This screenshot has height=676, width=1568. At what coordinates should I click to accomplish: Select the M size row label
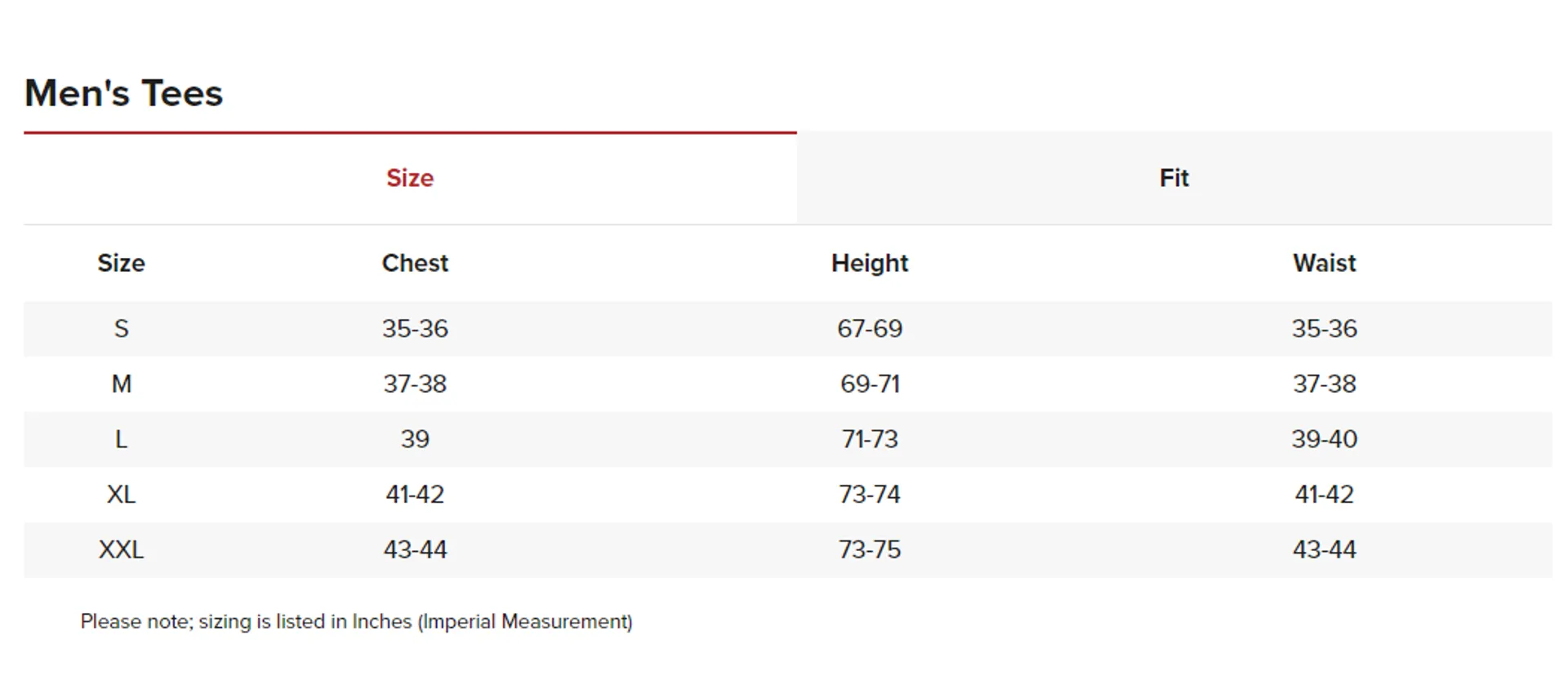[121, 384]
